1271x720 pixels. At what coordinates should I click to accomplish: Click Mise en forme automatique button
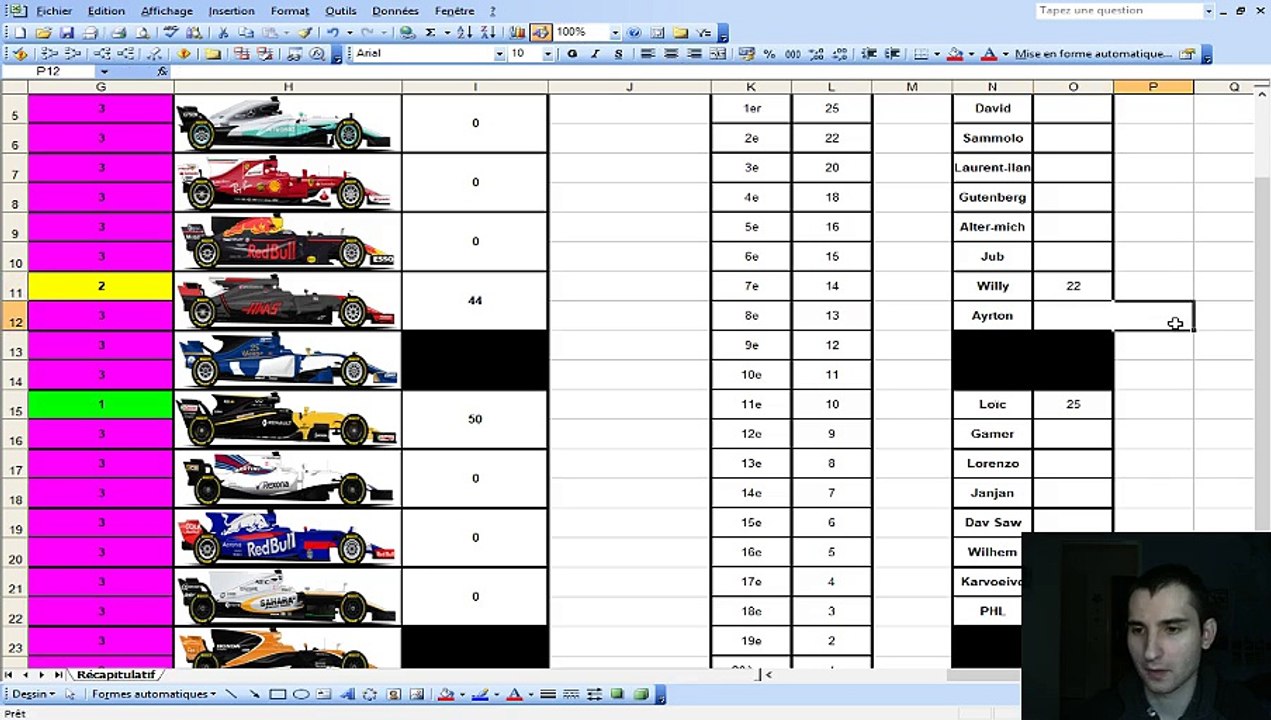tap(1093, 53)
